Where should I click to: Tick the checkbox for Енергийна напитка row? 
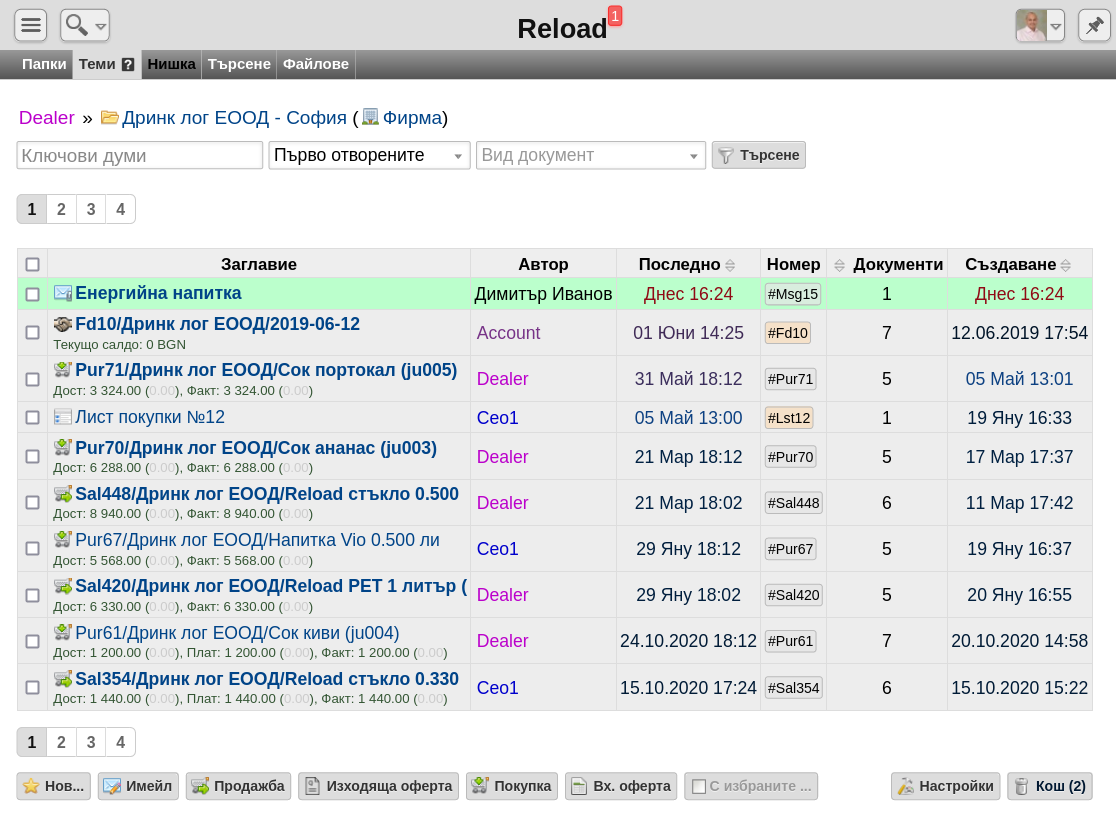pos(33,294)
